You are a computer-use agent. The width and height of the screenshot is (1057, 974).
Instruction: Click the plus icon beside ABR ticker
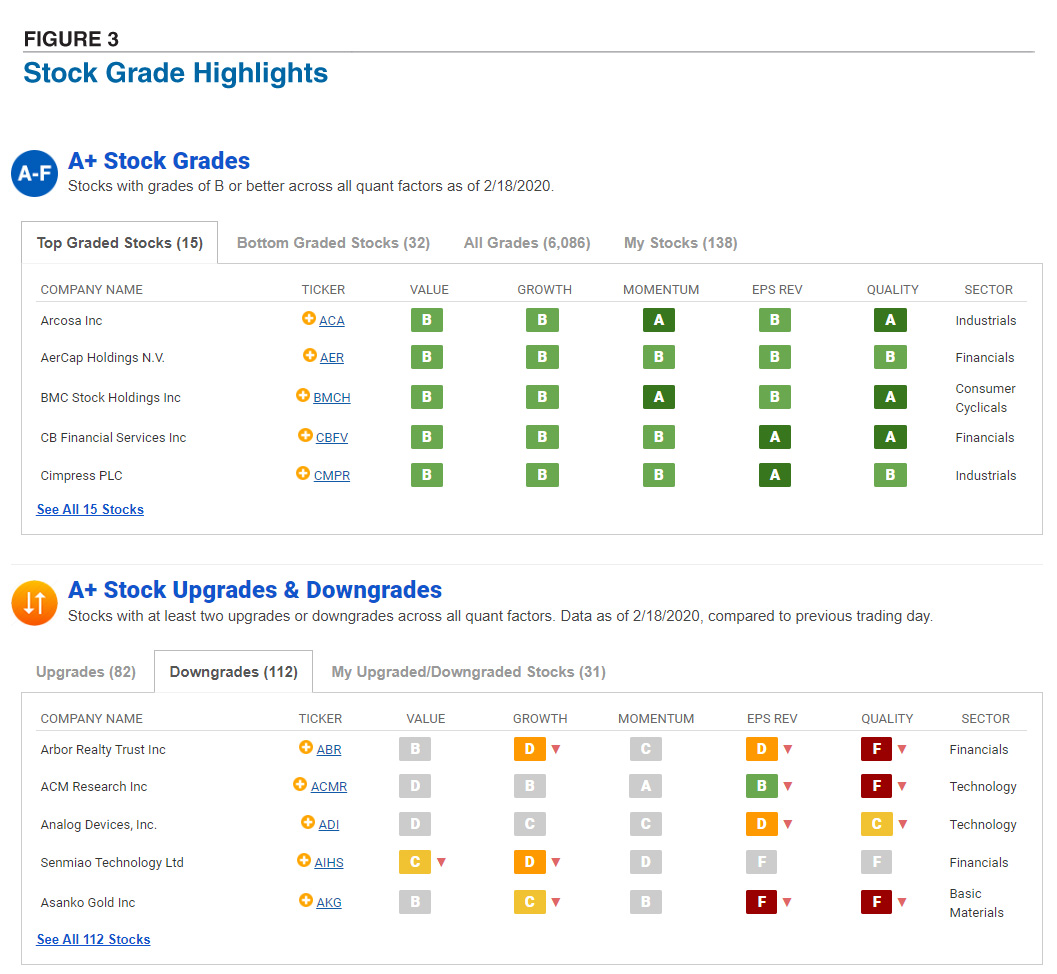[x=305, y=747]
